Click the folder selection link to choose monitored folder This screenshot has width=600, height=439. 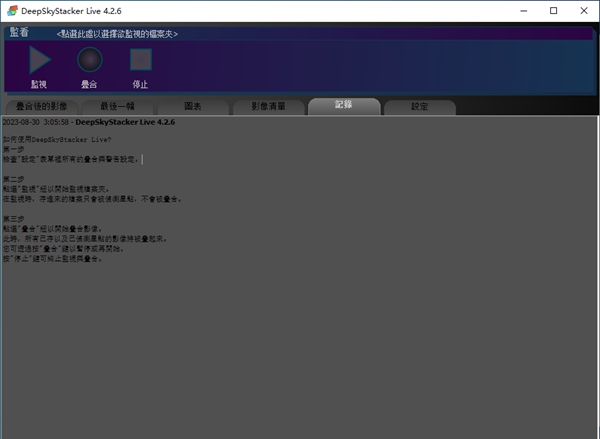117,34
